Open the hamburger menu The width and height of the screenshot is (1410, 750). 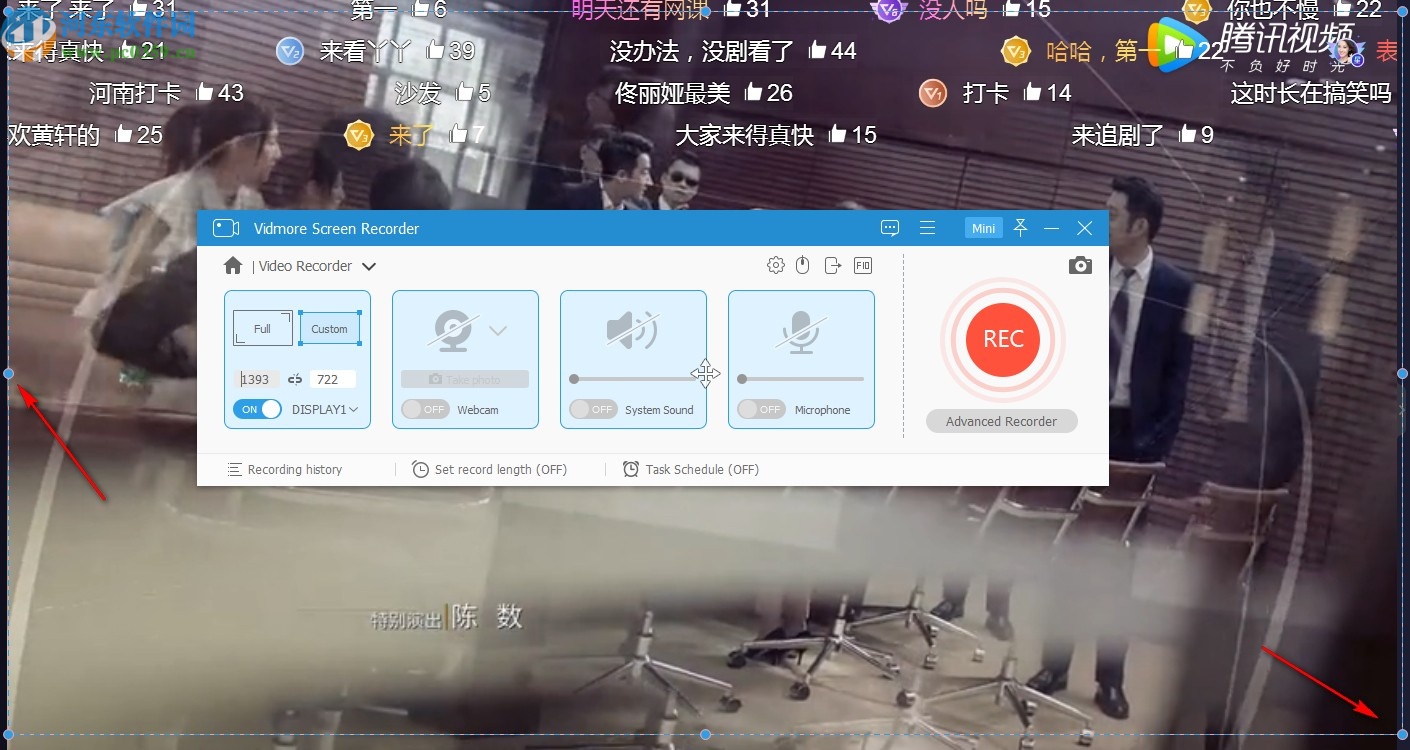coord(928,228)
